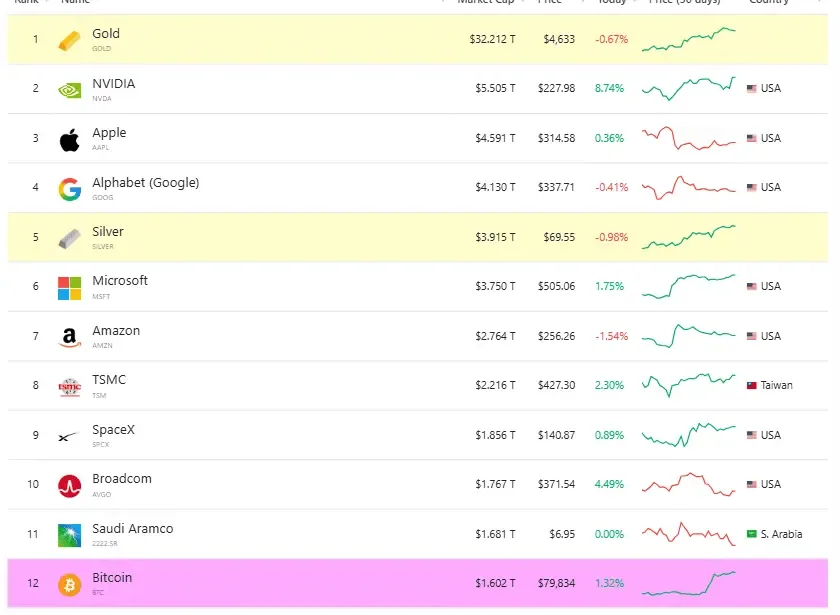This screenshot has height=615, width=840.
Task: Click the Saudi Aramco logo
Action: click(x=70, y=535)
